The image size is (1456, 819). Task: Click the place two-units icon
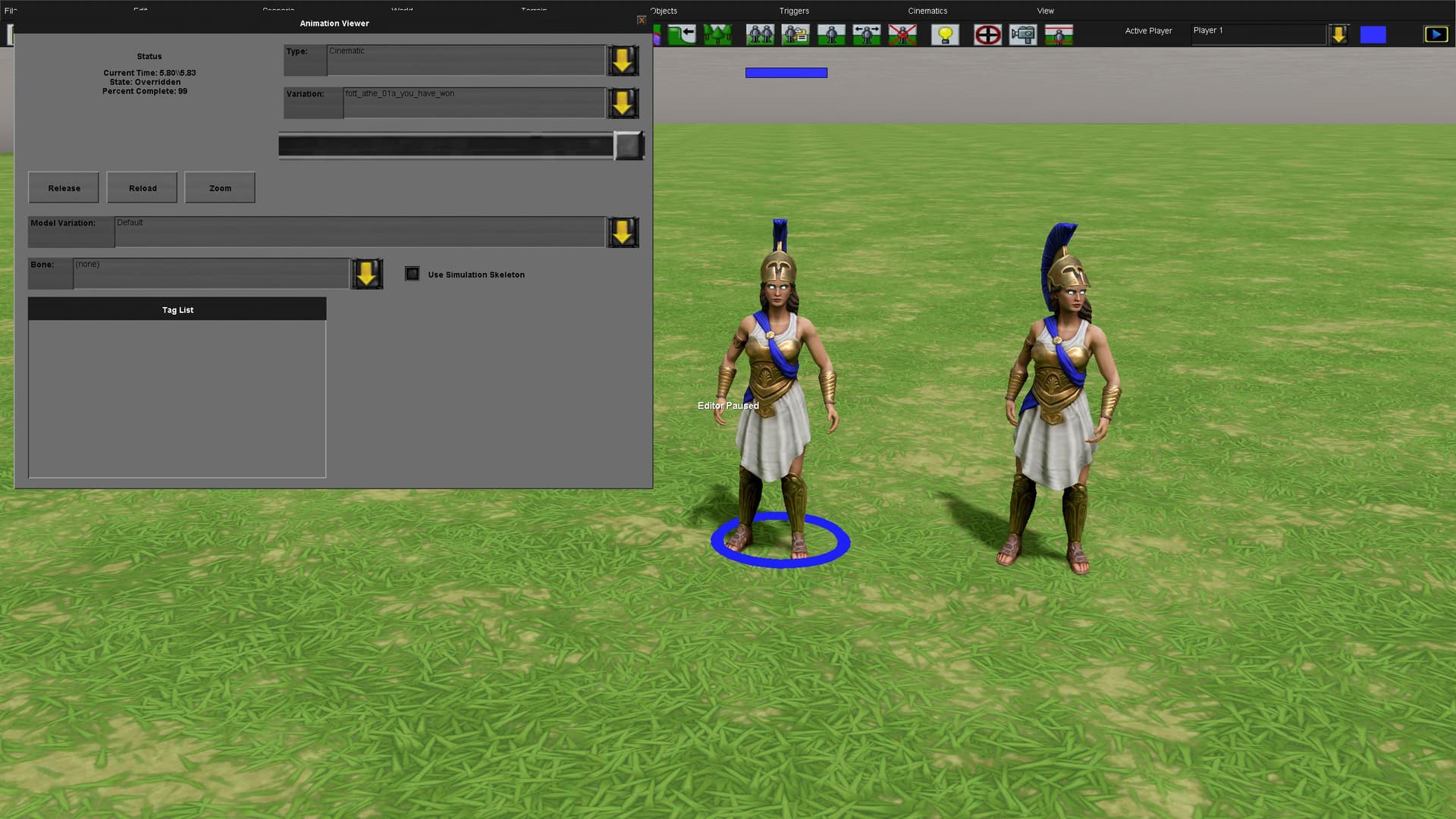point(760,35)
